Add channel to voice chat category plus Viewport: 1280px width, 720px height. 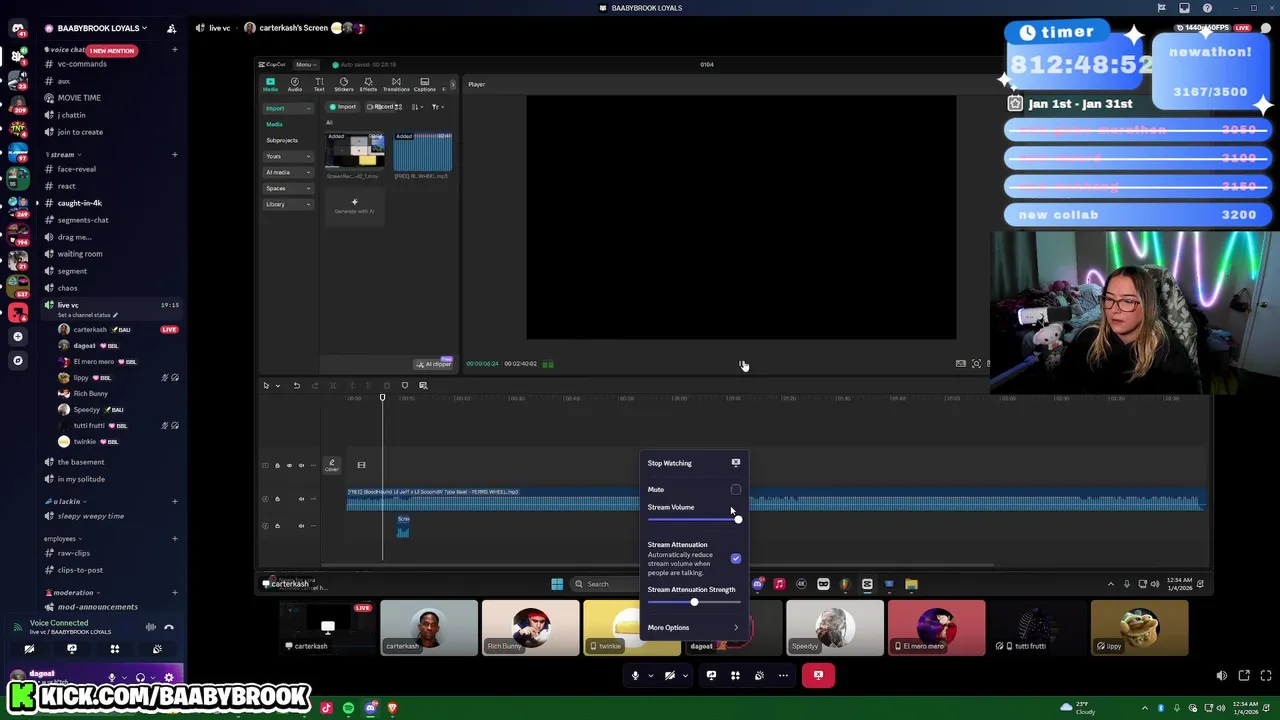tap(174, 49)
